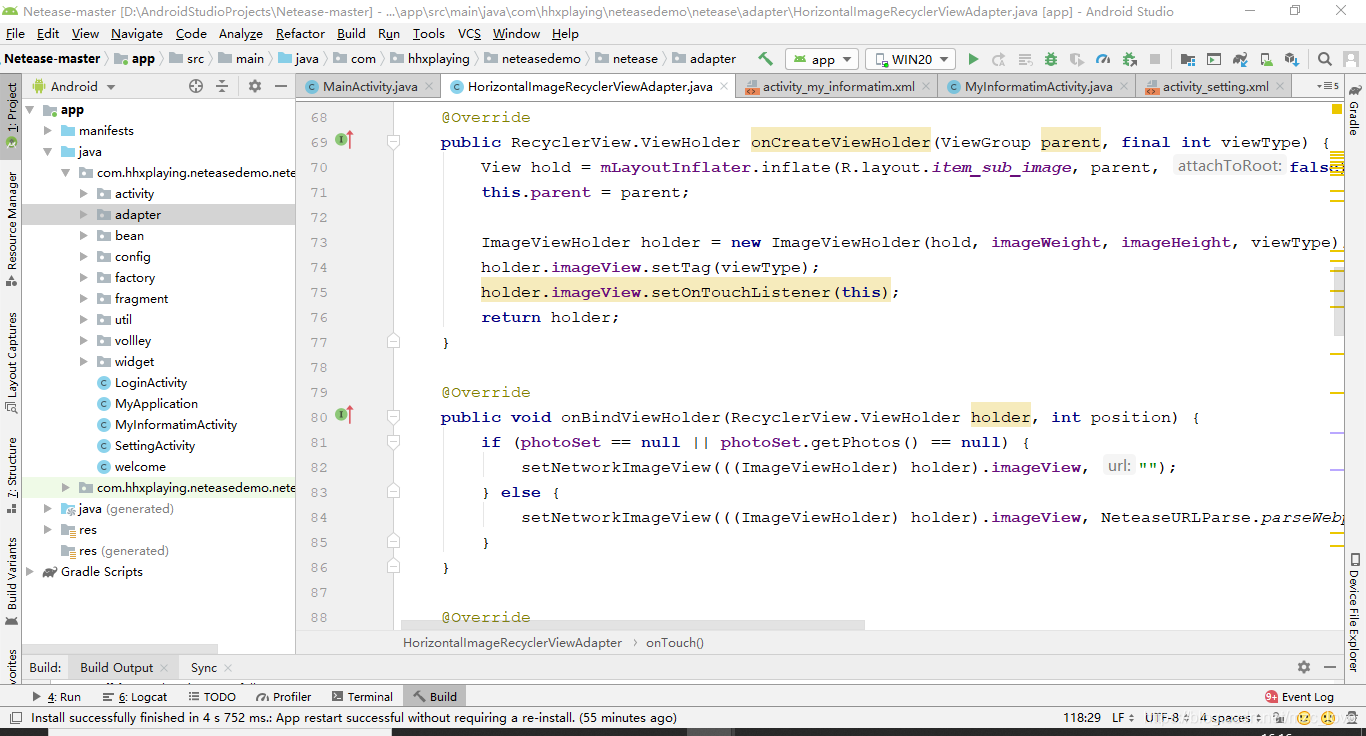
Task: Open the app run configuration dropdown
Action: click(x=822, y=59)
